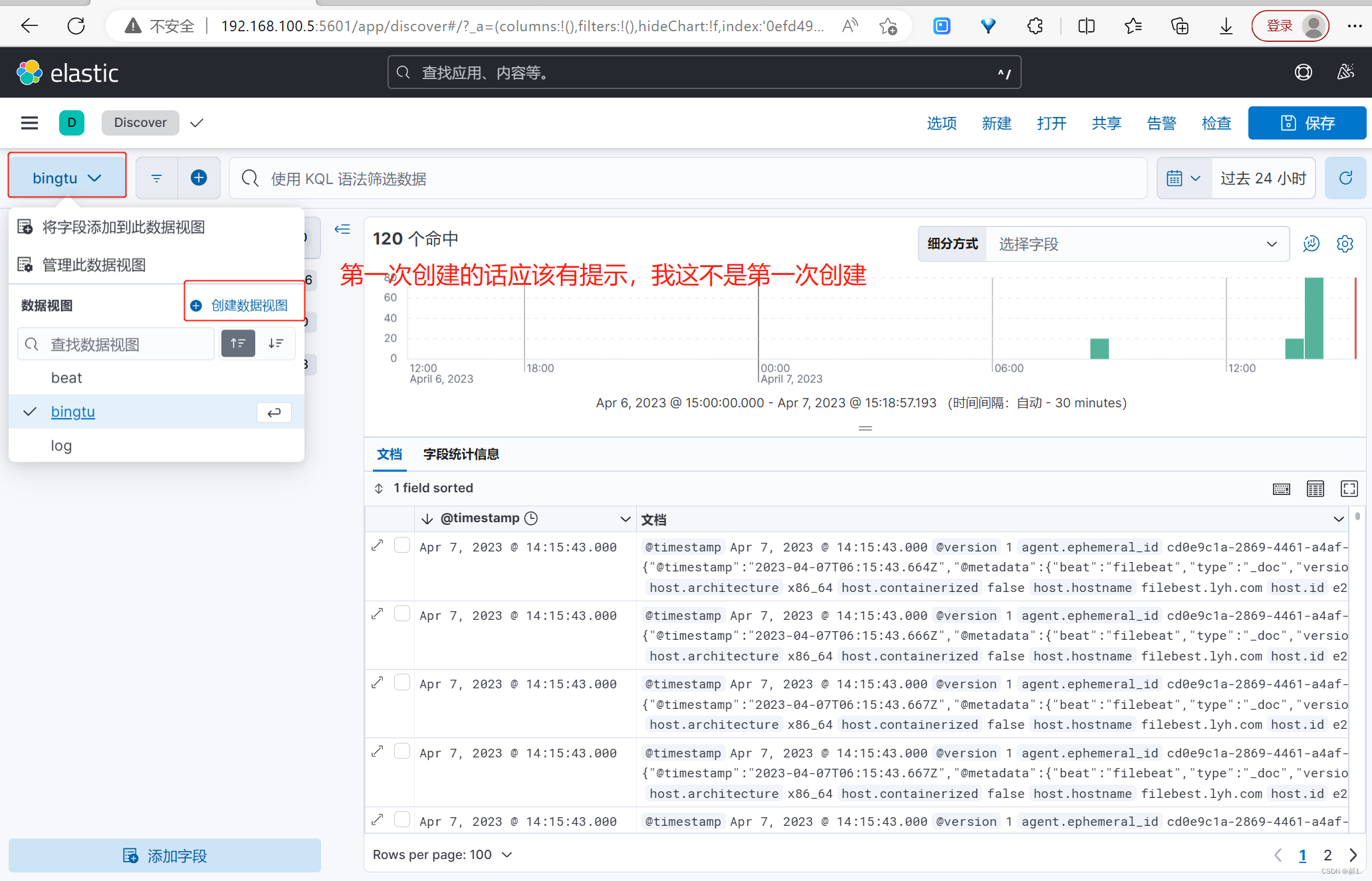The width and height of the screenshot is (1372, 881).
Task: Open the newsfeed celebration icon
Action: [1345, 72]
